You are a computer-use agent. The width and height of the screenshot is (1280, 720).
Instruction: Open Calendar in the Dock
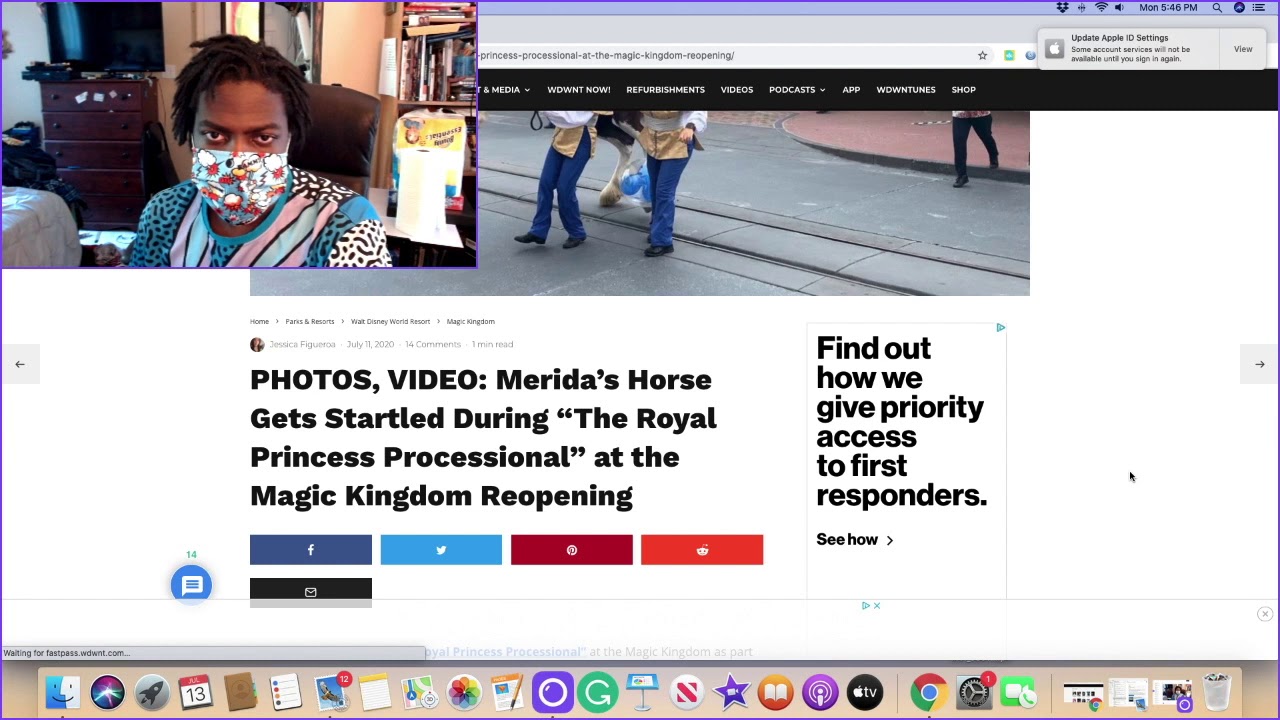coord(196,692)
